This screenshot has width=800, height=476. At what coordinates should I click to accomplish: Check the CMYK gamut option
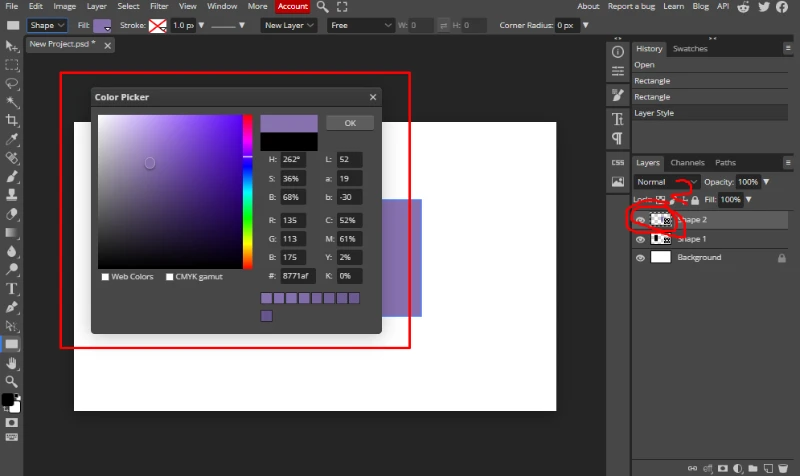(169, 277)
